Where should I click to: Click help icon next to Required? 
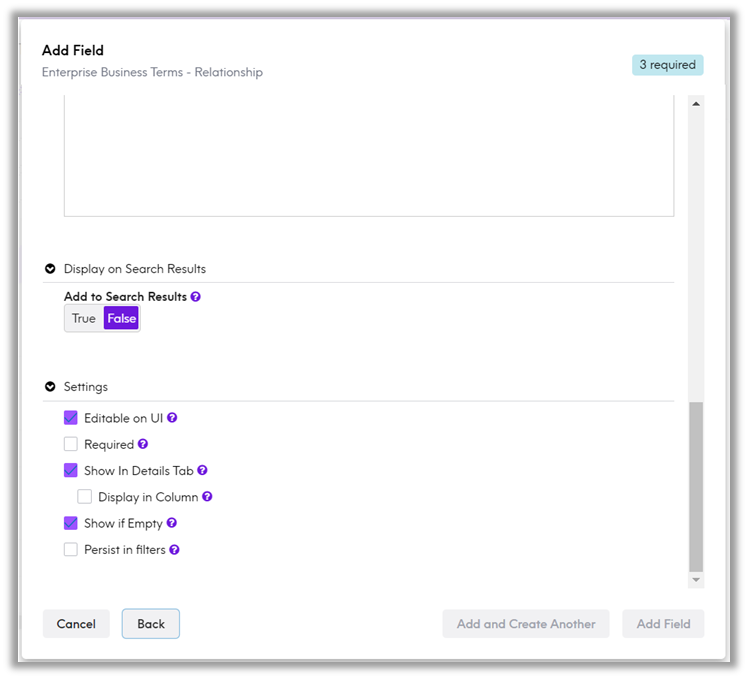tap(143, 444)
